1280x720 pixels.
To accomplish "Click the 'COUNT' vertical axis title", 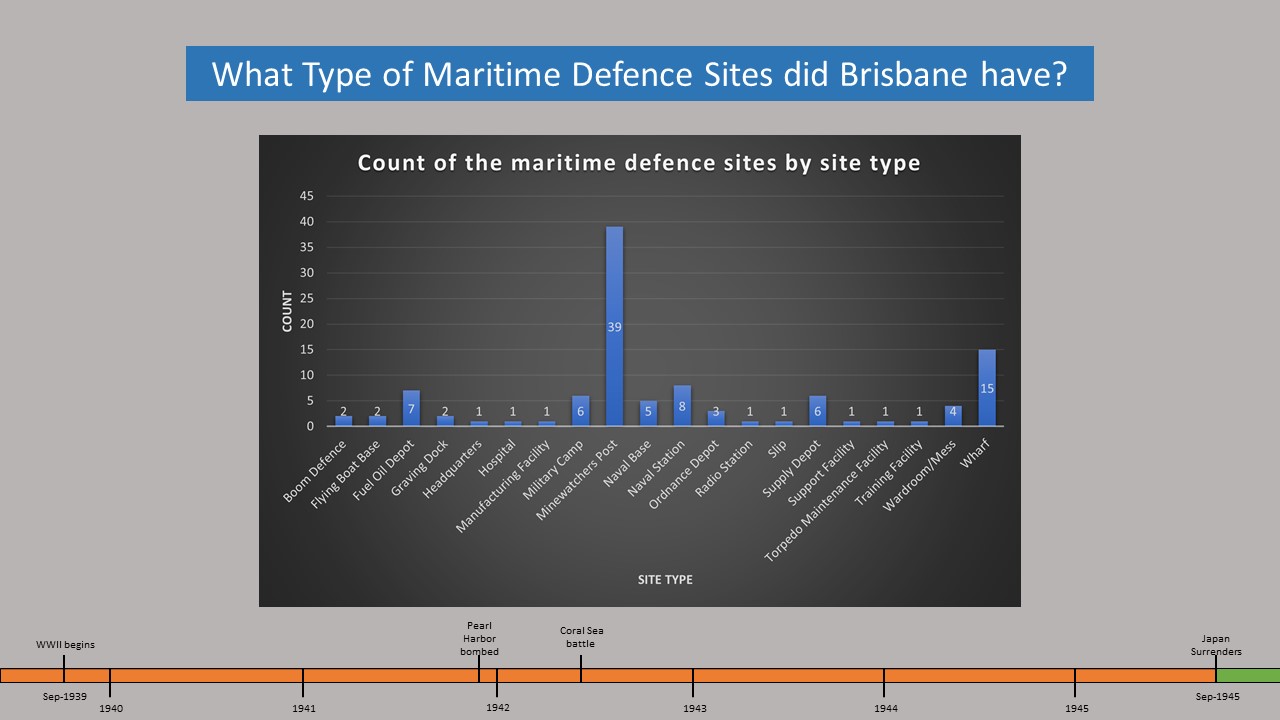I will click(287, 311).
